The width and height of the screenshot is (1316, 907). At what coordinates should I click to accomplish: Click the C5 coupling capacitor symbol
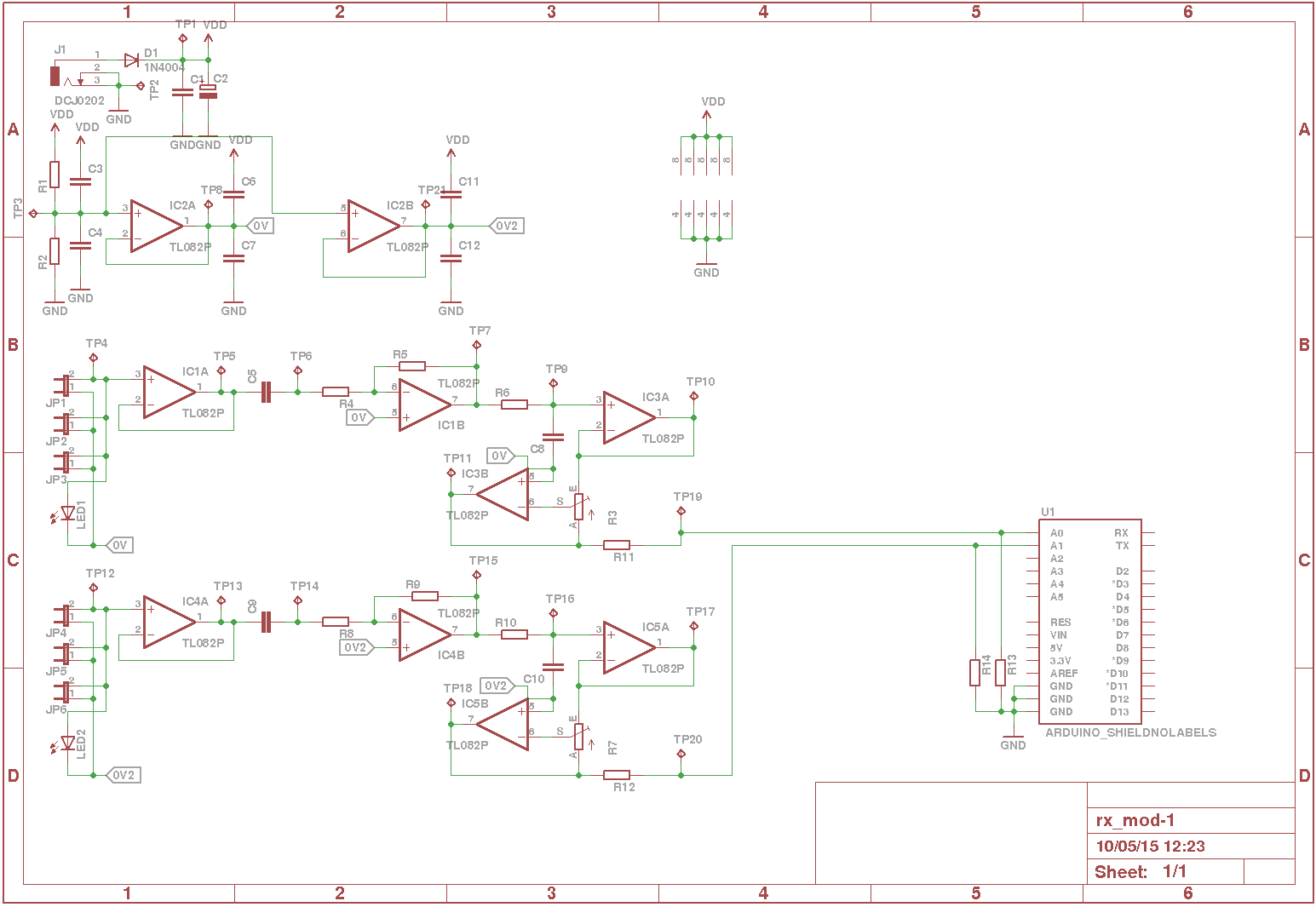click(266, 392)
